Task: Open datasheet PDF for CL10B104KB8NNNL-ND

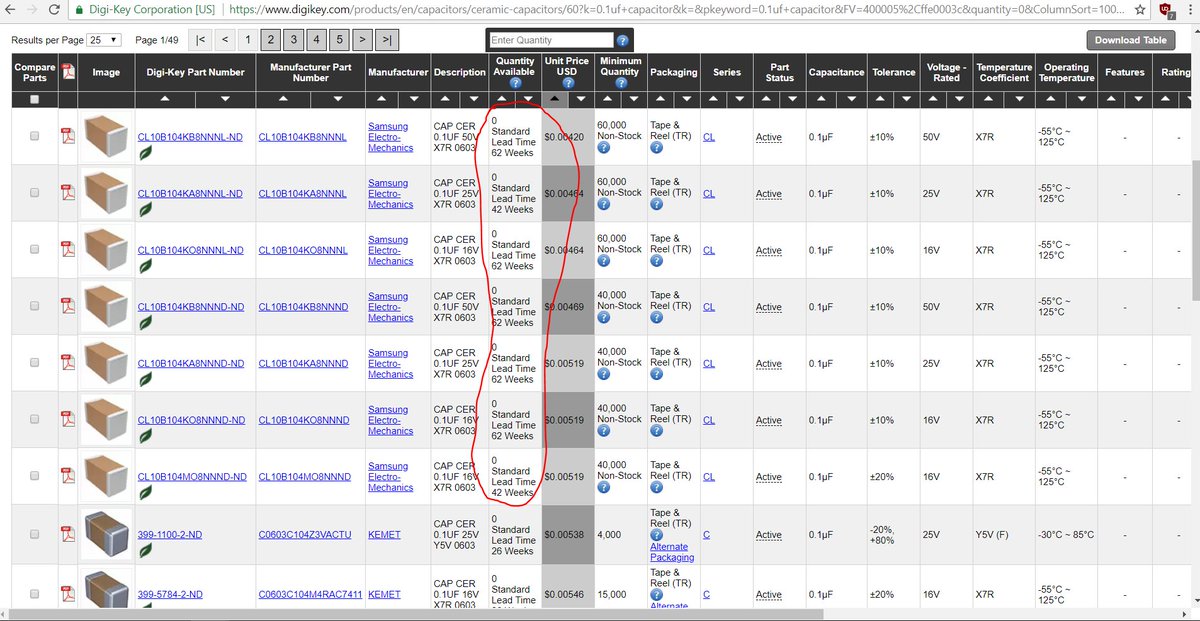Action: [x=68, y=136]
